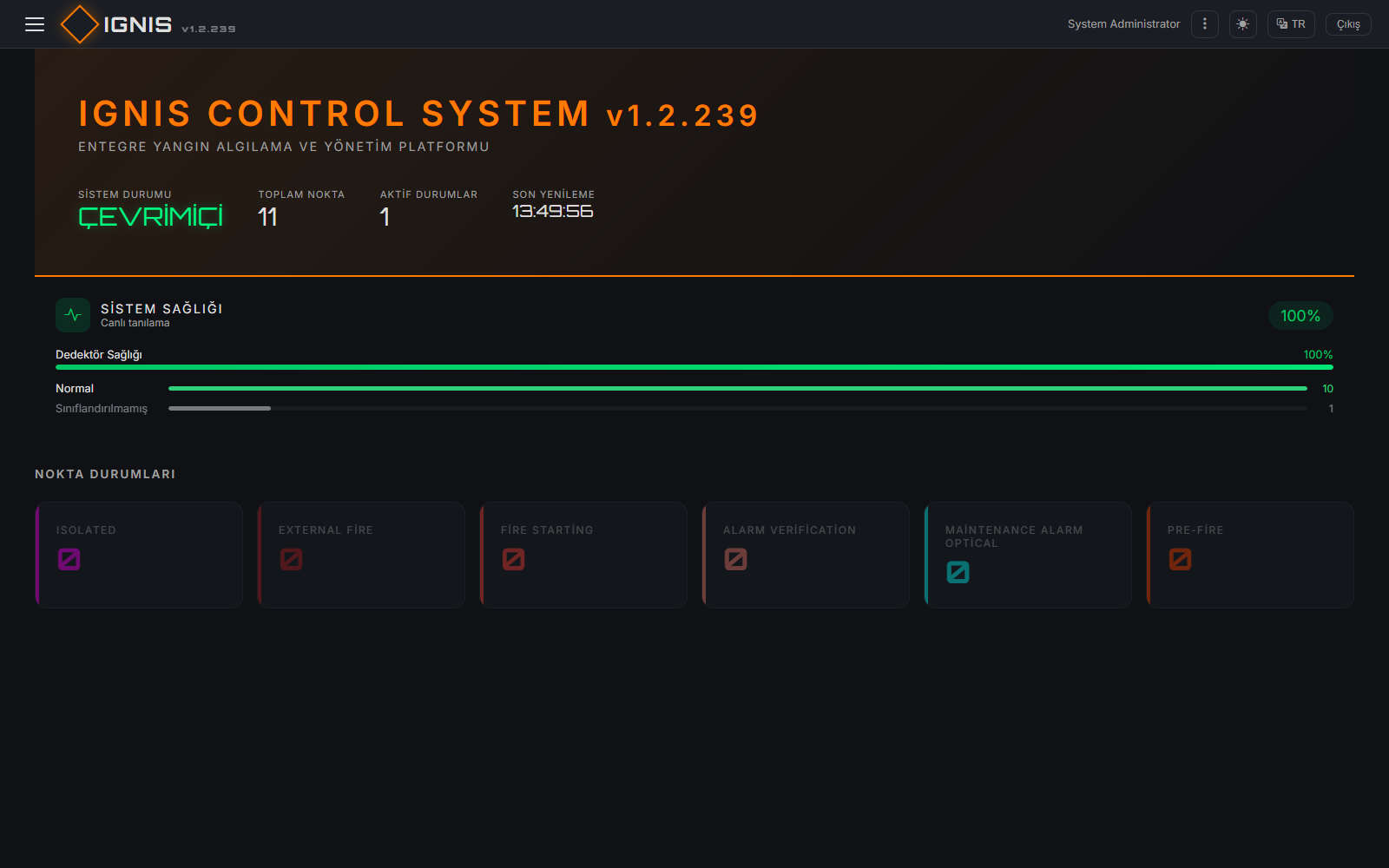Click the Sınıflandırılmamış gray bar
The height and width of the screenshot is (868, 1389).
tap(738, 408)
